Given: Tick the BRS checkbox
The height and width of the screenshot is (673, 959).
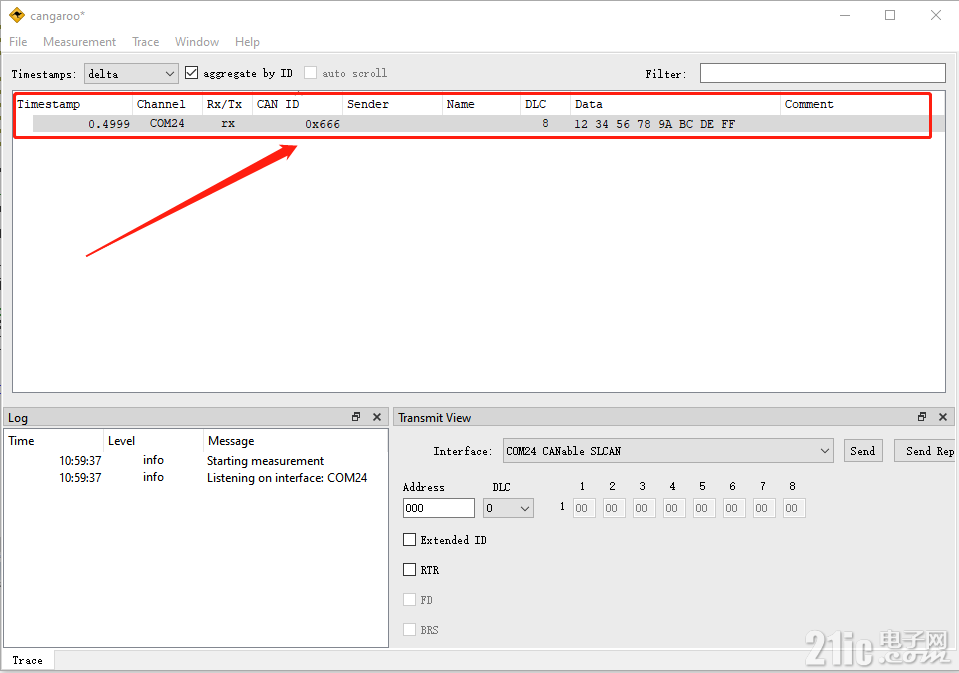Looking at the screenshot, I should coord(410,630).
